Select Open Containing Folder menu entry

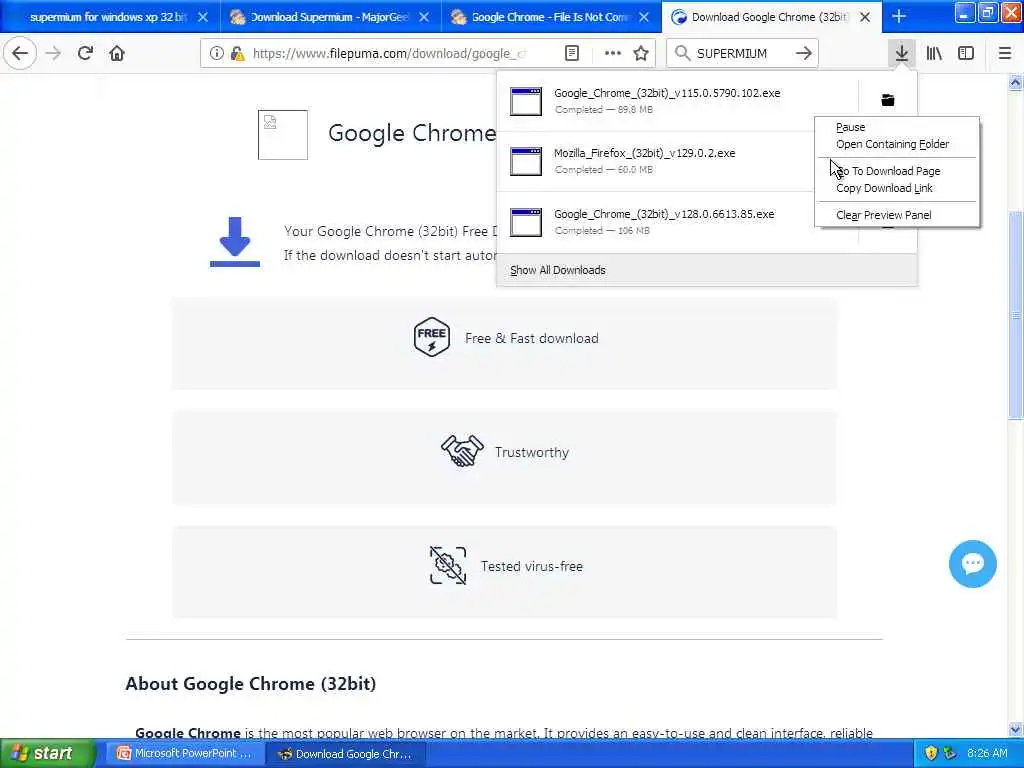click(x=897, y=144)
